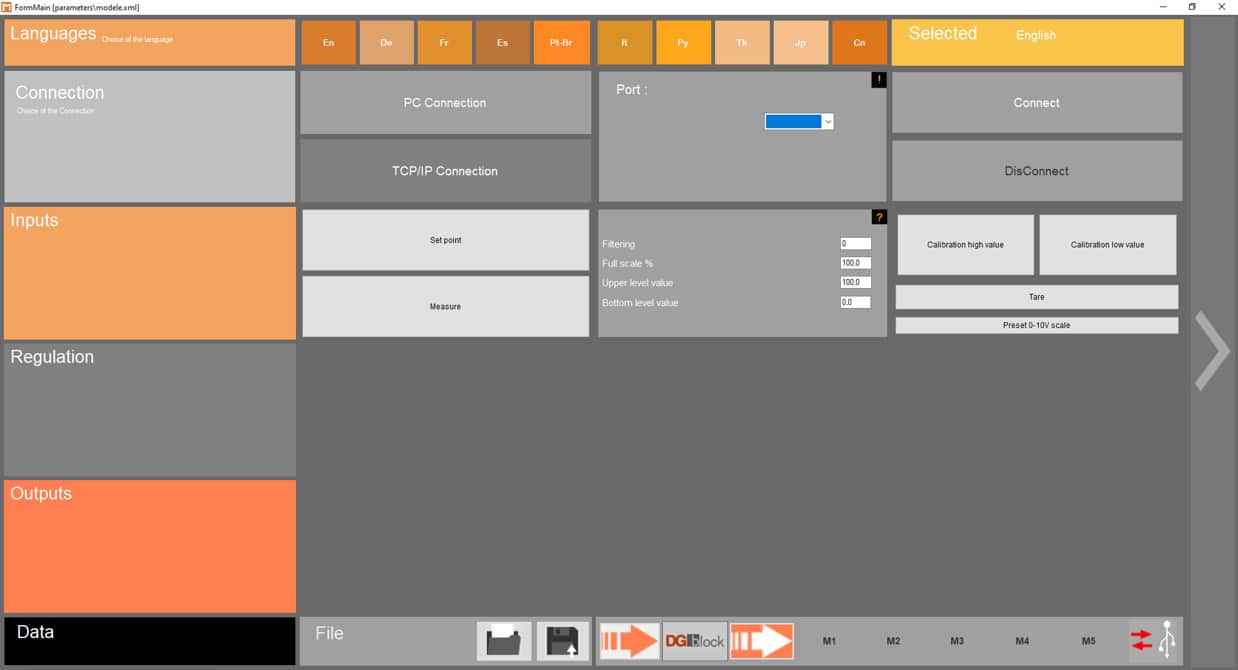The image size is (1238, 670).
Task: Select the Fr language tile
Action: click(444, 43)
